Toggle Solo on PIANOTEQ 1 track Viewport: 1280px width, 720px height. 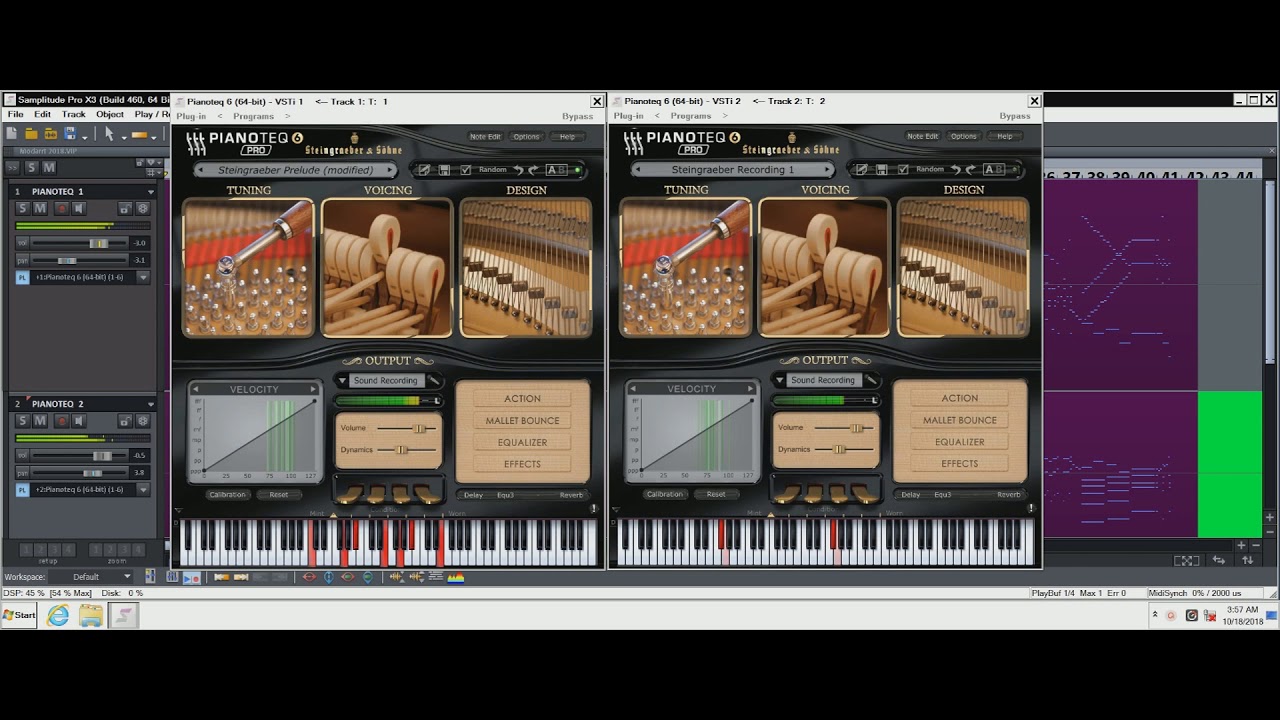click(22, 208)
